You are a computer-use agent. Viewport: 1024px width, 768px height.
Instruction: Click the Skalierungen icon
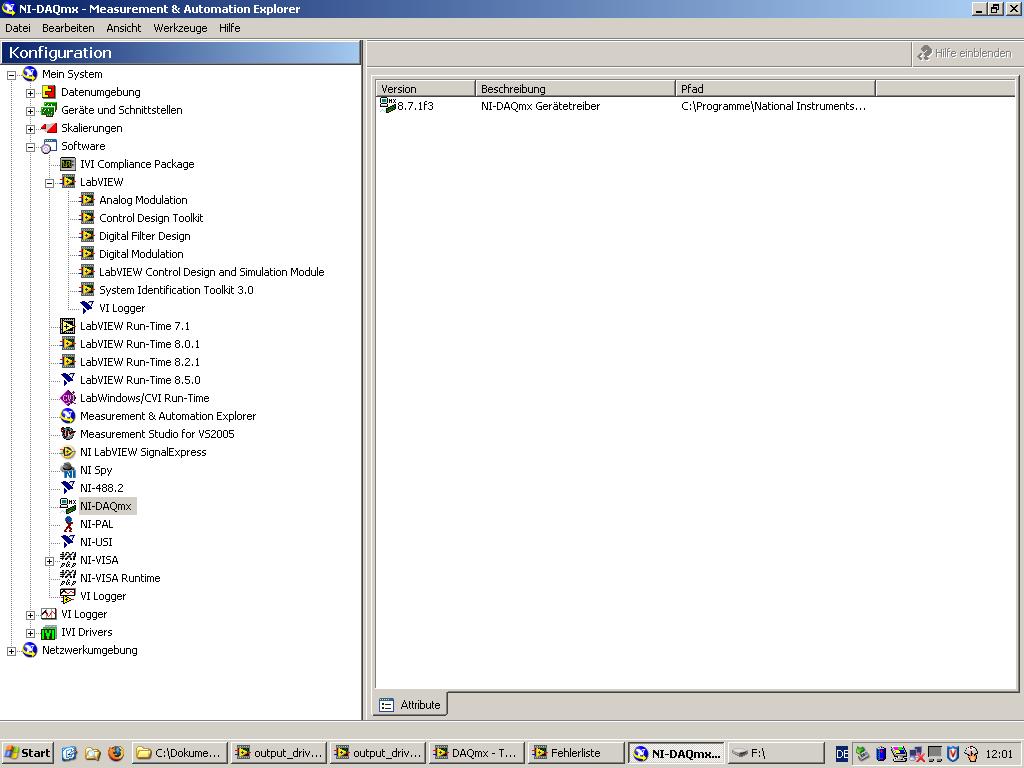click(49, 128)
